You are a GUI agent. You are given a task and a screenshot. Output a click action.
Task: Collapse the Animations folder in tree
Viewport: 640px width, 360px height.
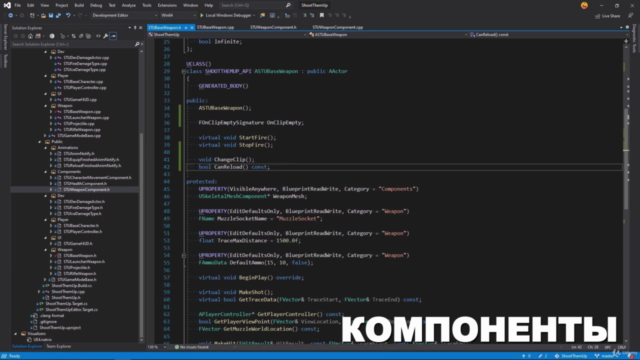[x=46, y=148]
